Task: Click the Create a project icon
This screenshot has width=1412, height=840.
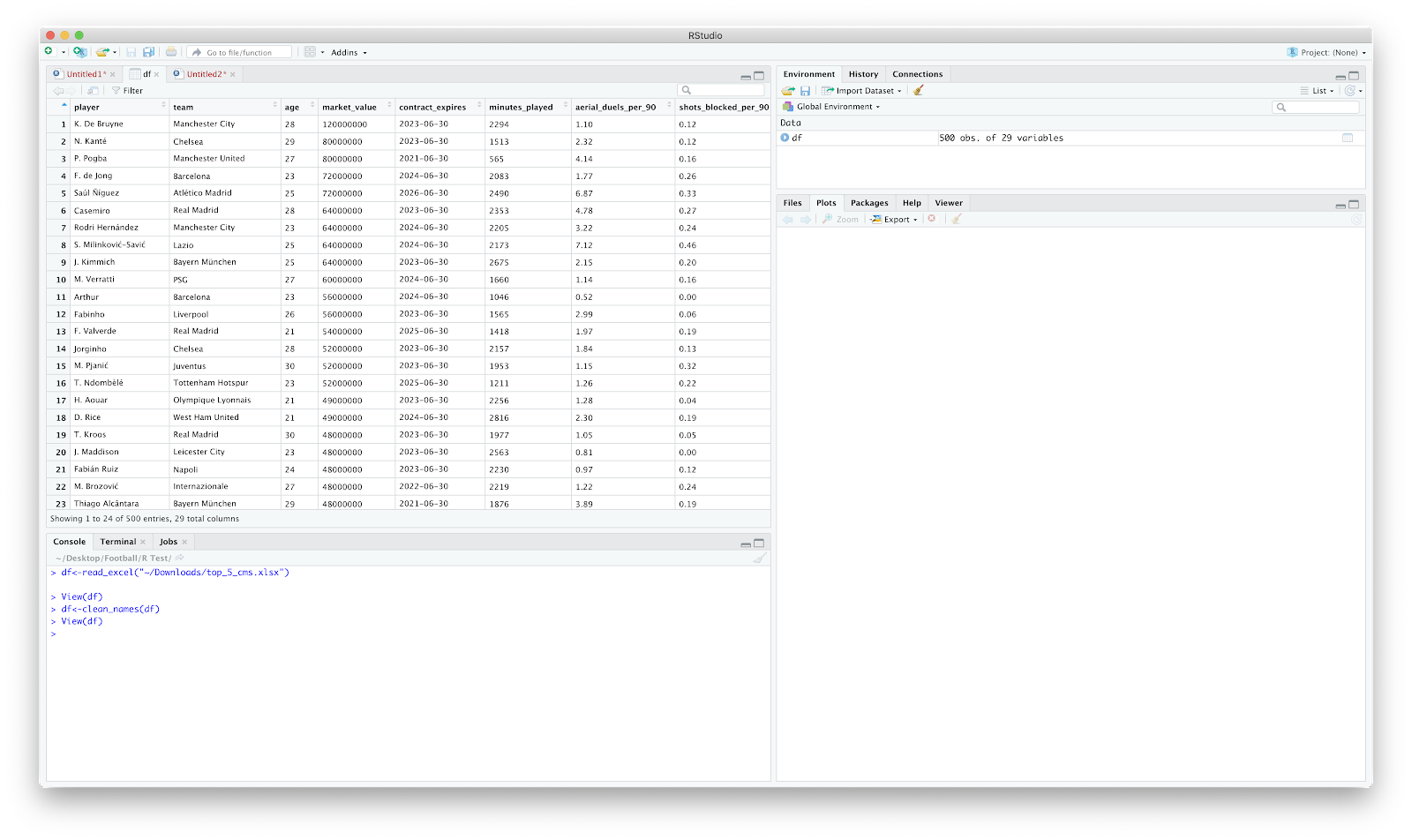Action: [x=79, y=52]
